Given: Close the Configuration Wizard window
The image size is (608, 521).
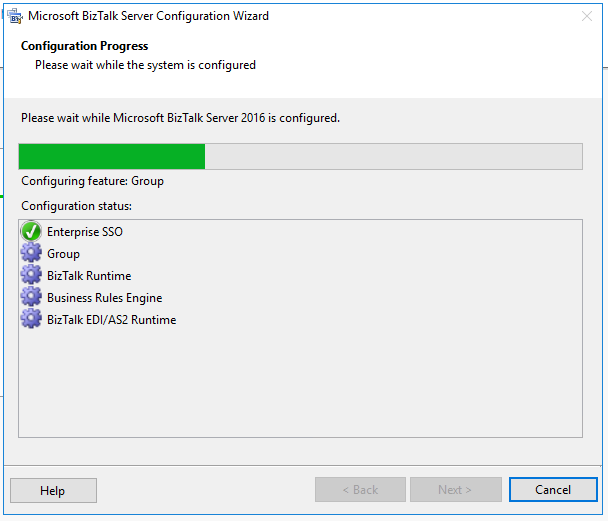Looking at the screenshot, I should pos(587,16).
